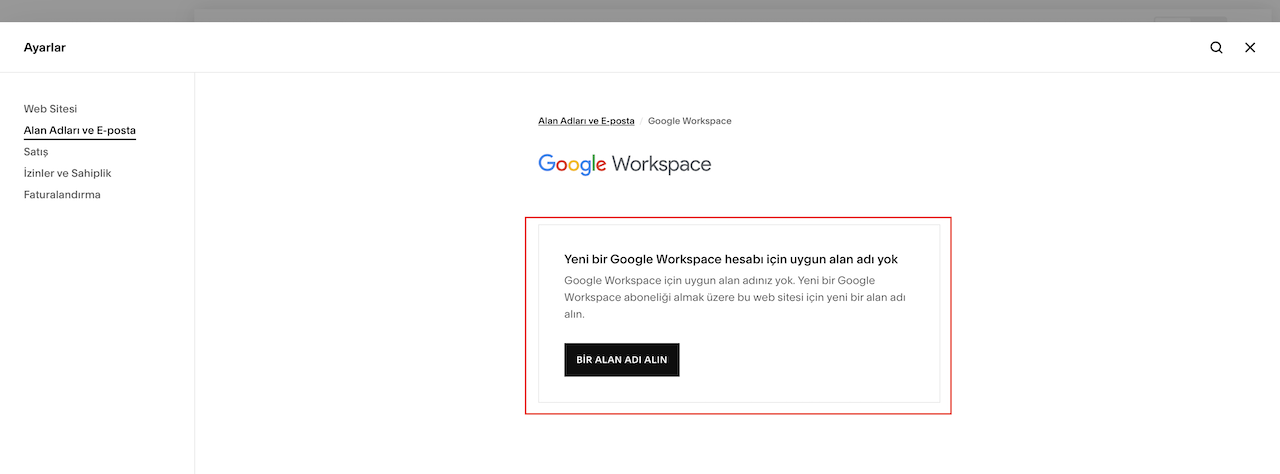Viewport: 1280px width, 474px height.
Task: Click the Ayarlar panel title
Action: (x=45, y=47)
